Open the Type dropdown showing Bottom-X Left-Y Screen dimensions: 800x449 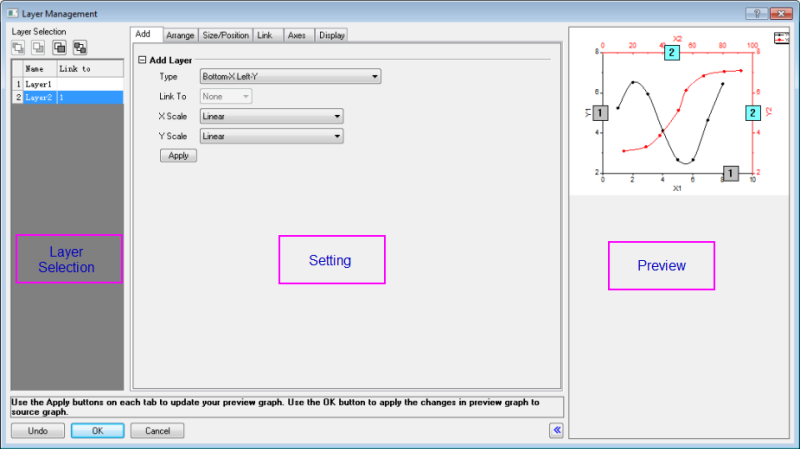coord(290,76)
